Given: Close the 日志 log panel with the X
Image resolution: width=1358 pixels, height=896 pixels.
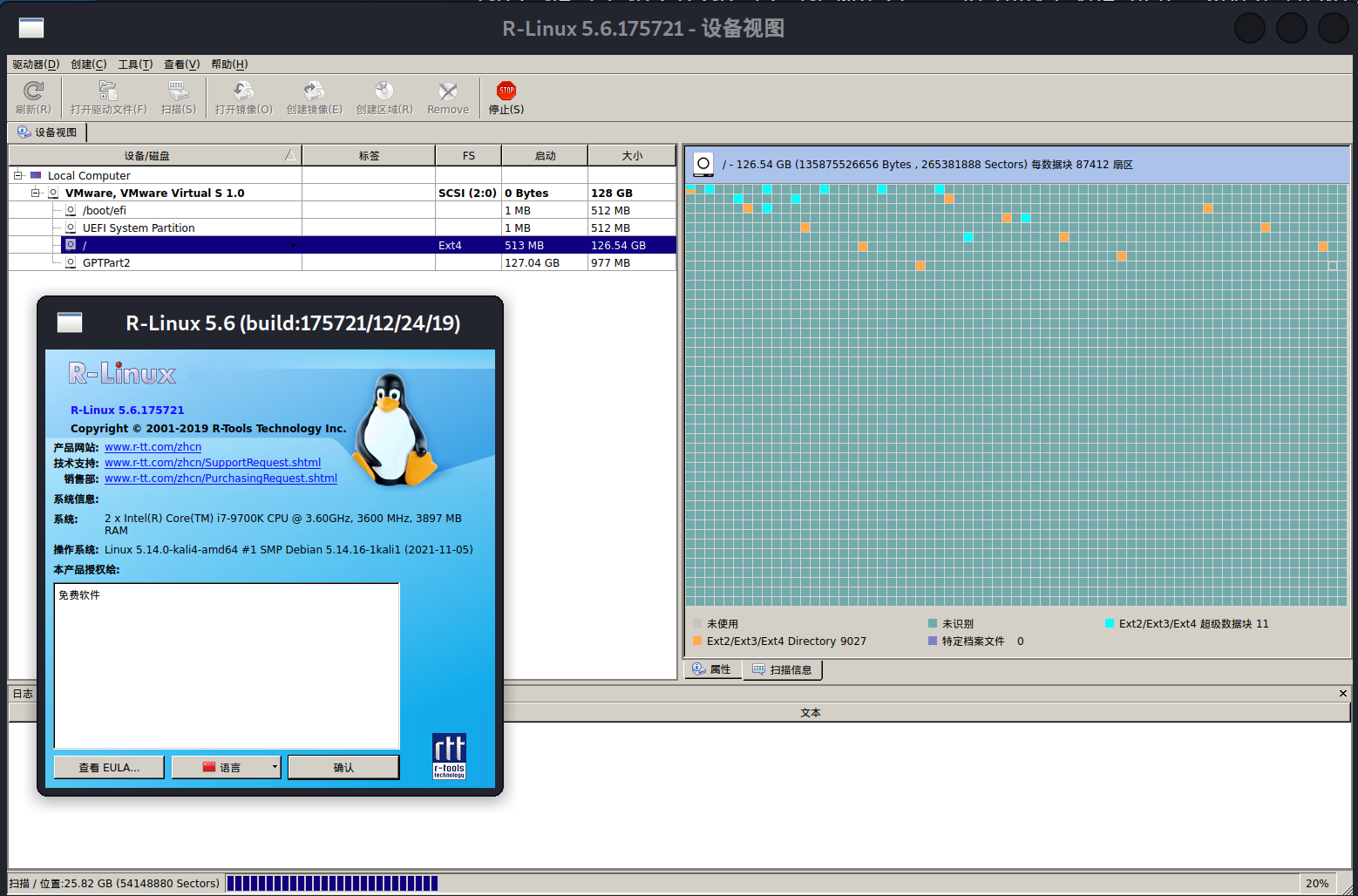Looking at the screenshot, I should pos(1342,693).
